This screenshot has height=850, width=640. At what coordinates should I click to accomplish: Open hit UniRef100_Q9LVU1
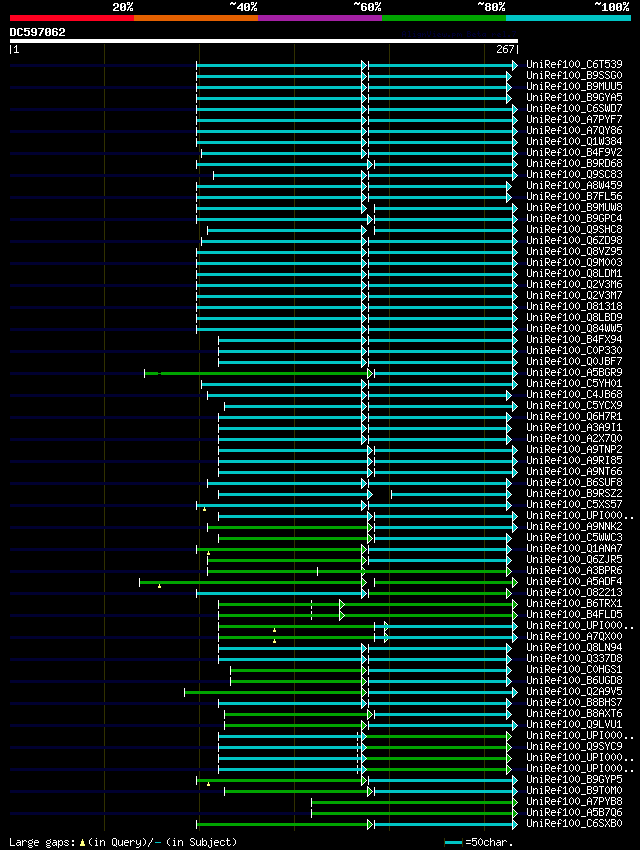coord(574,725)
